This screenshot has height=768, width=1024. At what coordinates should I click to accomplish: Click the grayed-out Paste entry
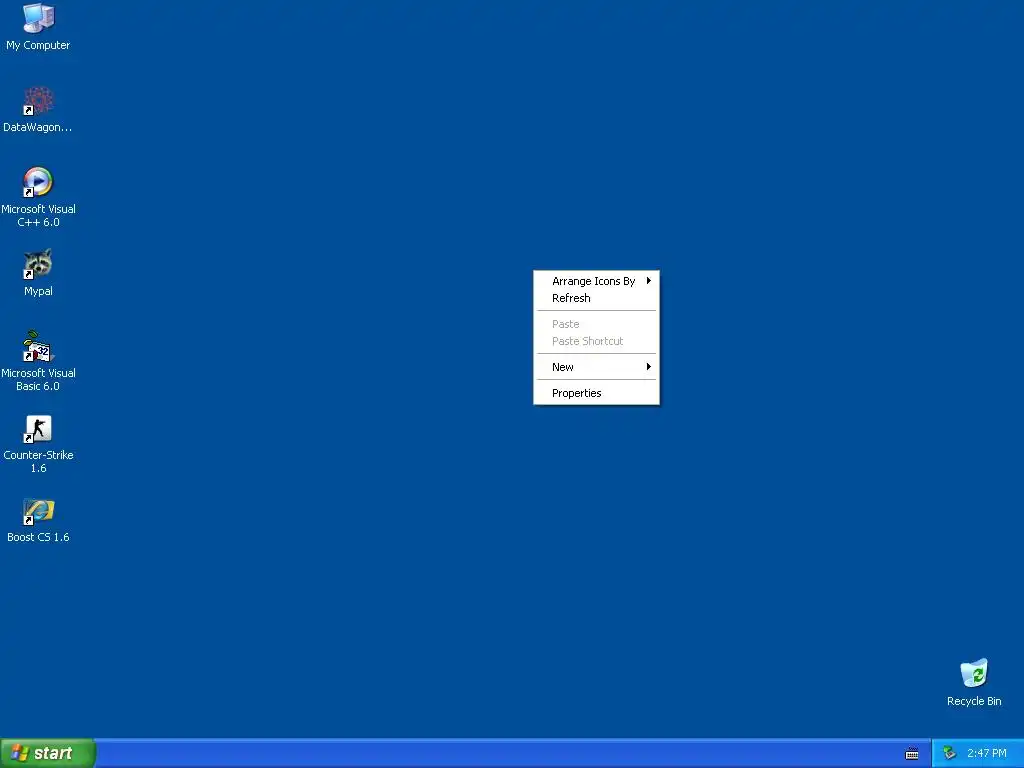pos(596,324)
